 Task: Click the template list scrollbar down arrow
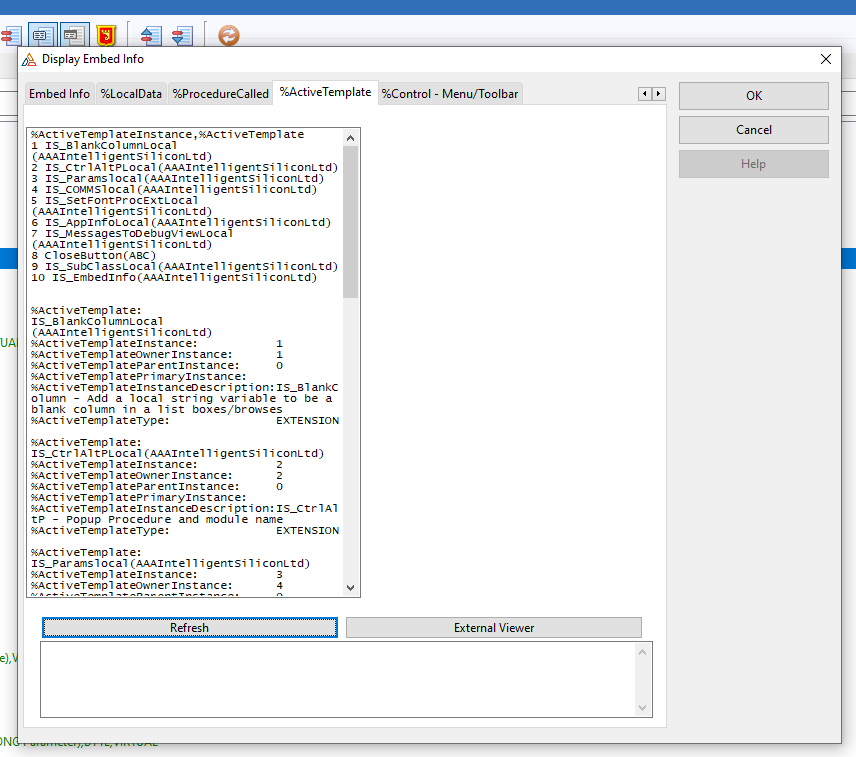(350, 588)
